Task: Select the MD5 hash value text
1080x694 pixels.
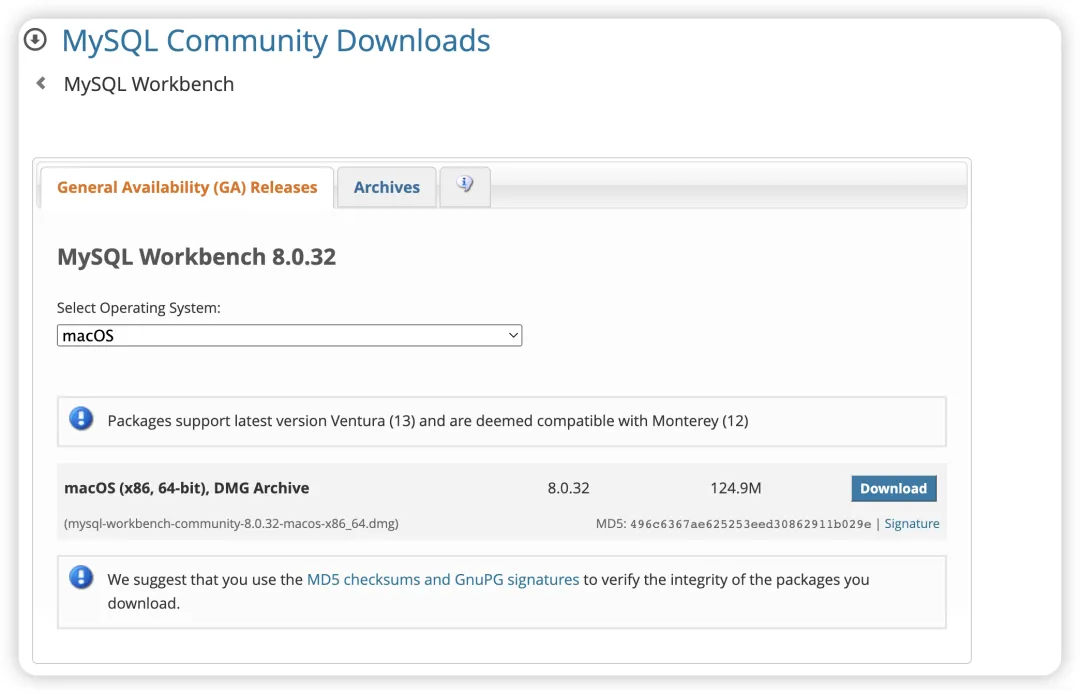Action: [x=750, y=524]
